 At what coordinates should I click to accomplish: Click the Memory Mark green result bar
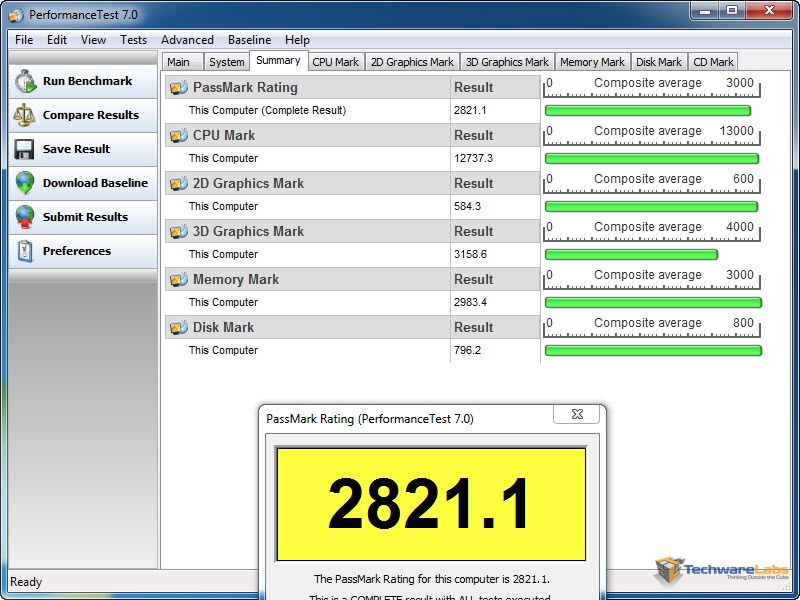pyautogui.click(x=653, y=303)
